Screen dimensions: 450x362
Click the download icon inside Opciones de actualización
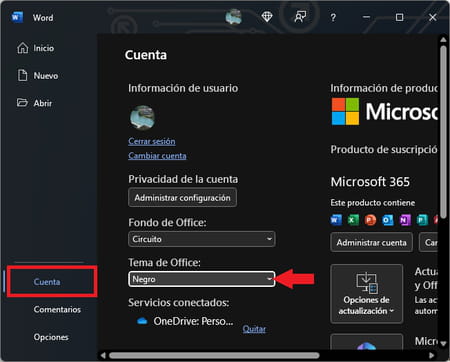[366, 283]
